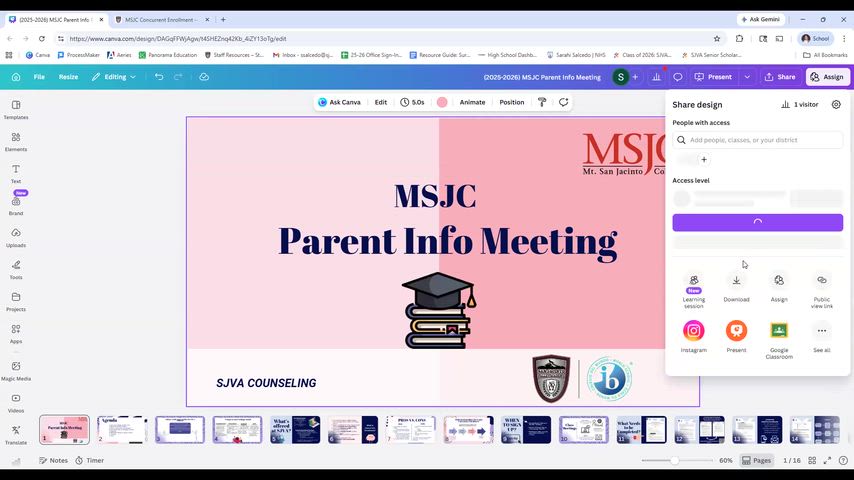
Task: Click Add people, classes search field
Action: [758, 140]
